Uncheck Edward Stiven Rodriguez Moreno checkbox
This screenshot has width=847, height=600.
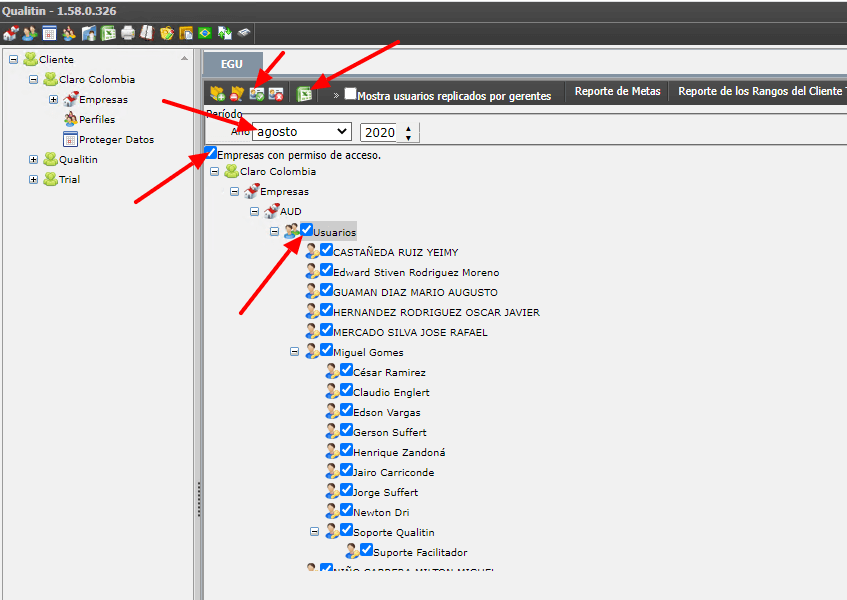click(326, 269)
